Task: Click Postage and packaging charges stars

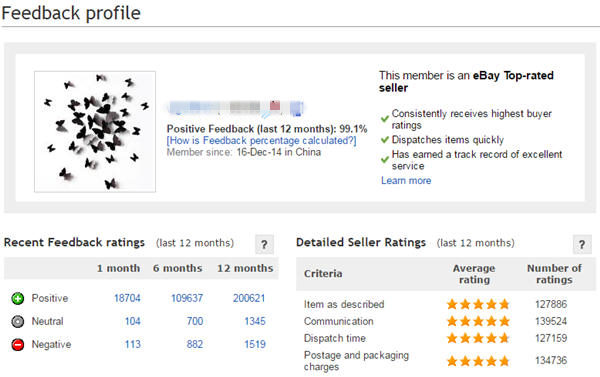Action: point(478,361)
